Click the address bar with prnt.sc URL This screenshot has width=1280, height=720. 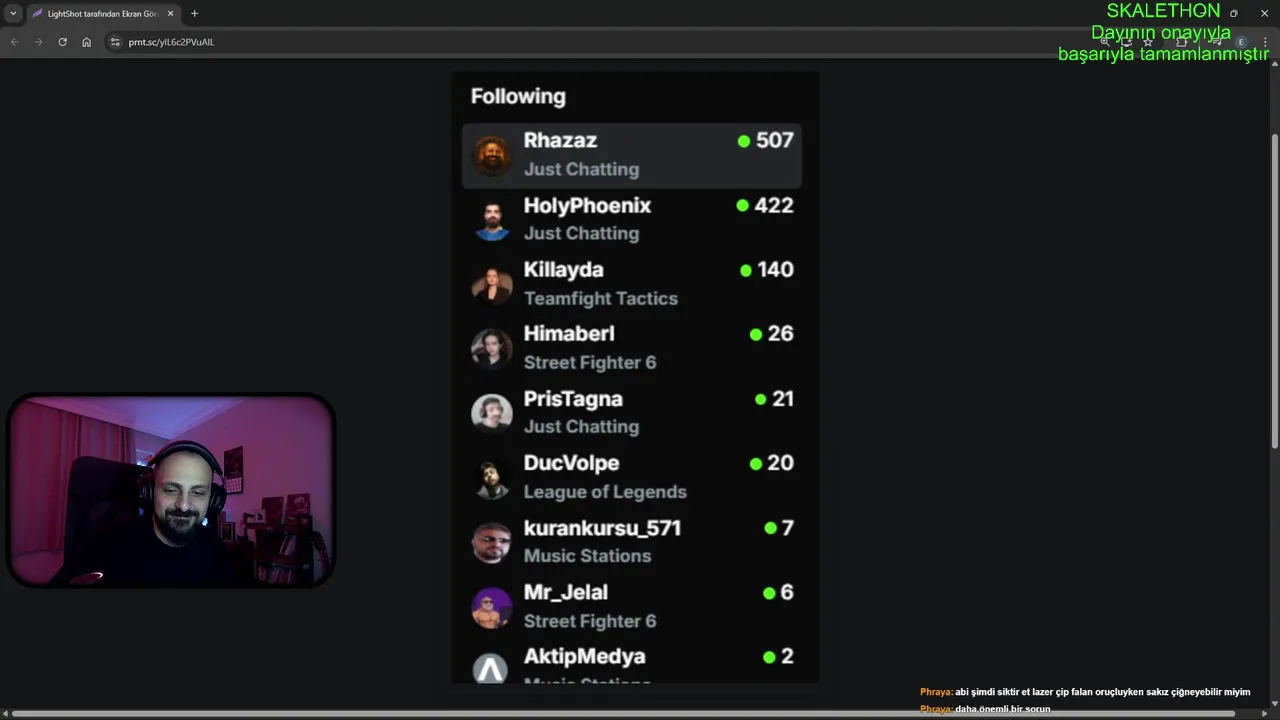point(600,42)
